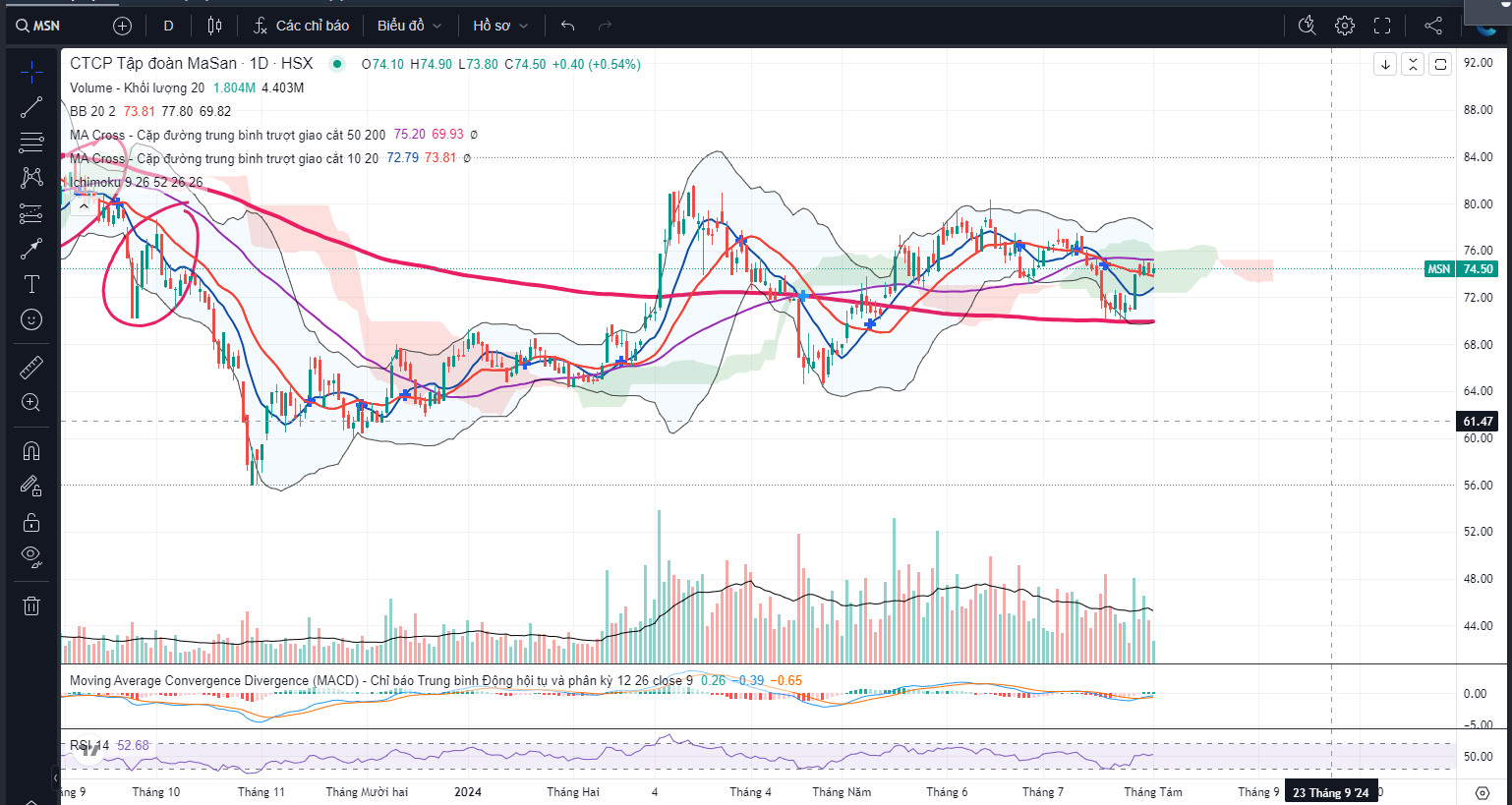This screenshot has width=1512, height=805.
Task: Toggle stay in drawing mode
Action: tap(31, 487)
